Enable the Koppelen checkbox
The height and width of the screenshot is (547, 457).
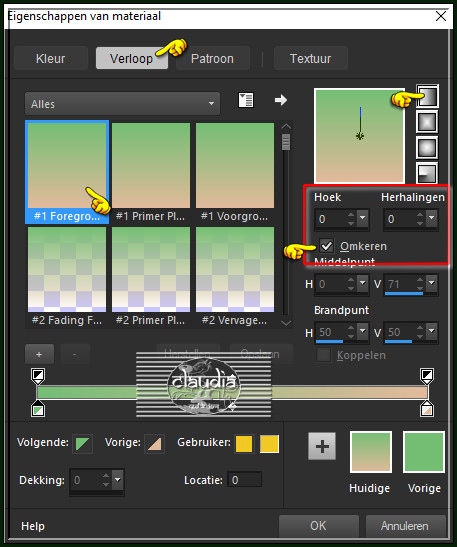[x=323, y=355]
